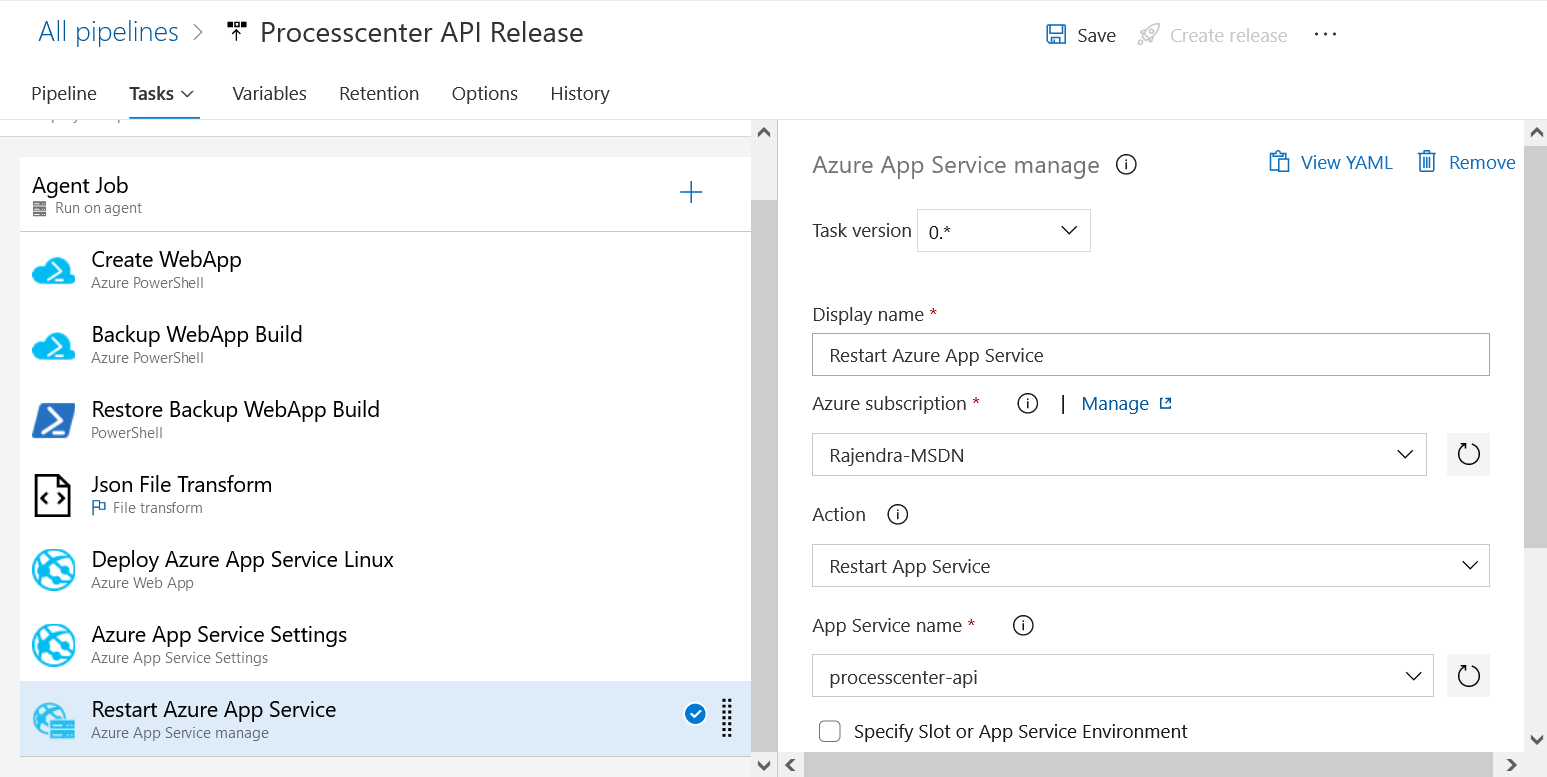Image resolution: width=1547 pixels, height=777 pixels.
Task: Select the Agent Job header row
Action: click(385, 194)
